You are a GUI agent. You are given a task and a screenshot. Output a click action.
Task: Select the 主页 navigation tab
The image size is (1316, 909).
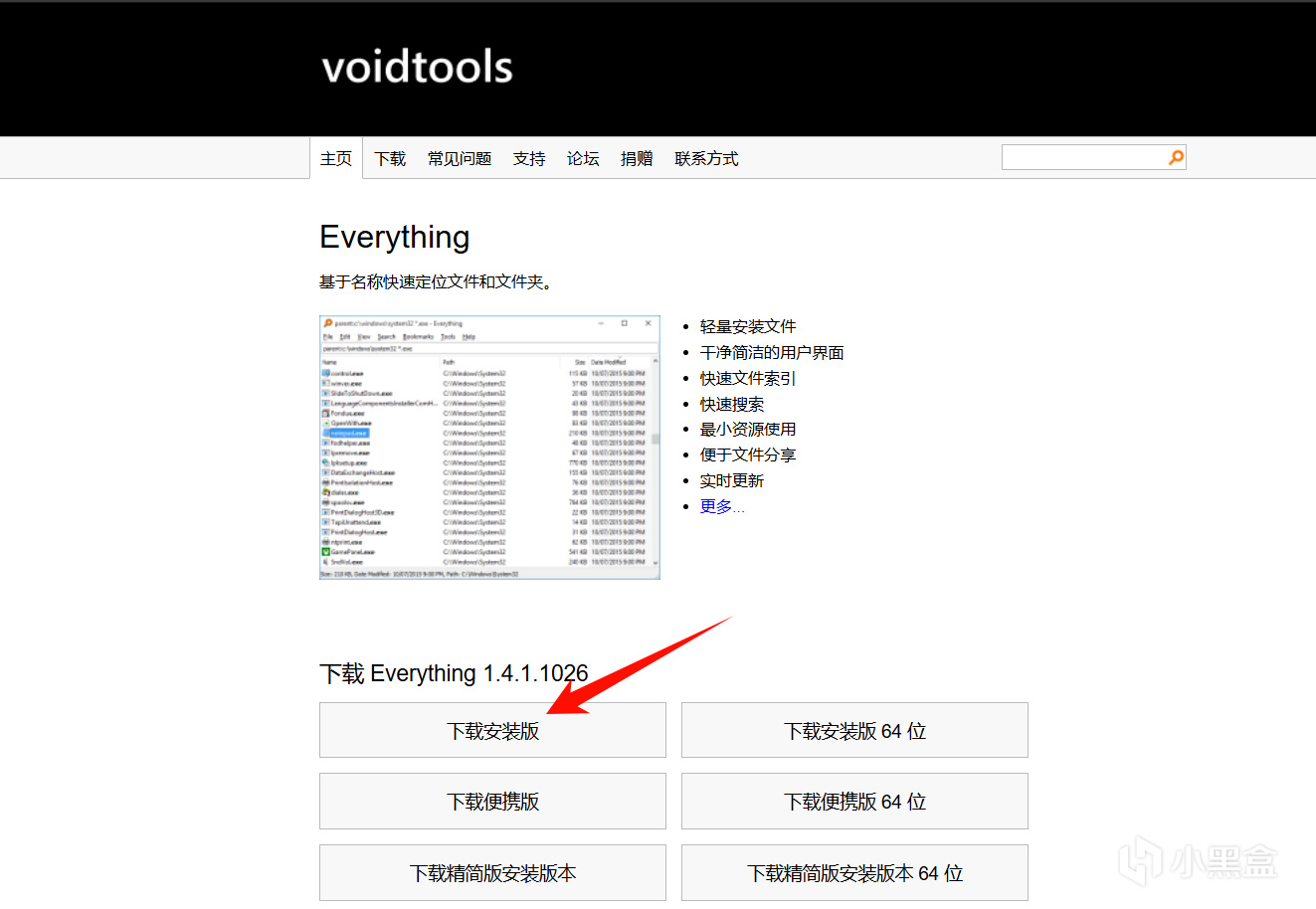coord(336,158)
